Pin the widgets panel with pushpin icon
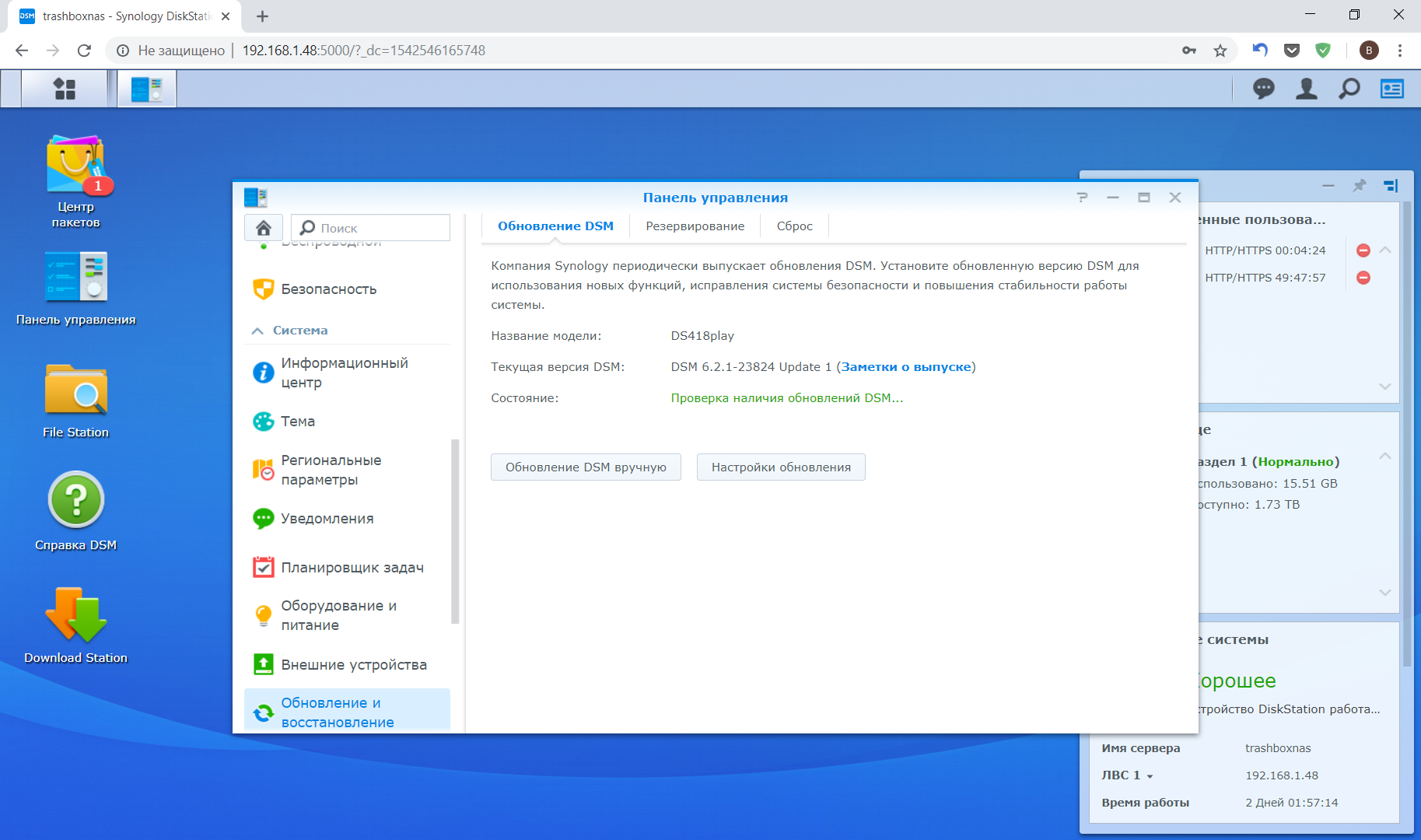Screen dimensions: 1421x840 tap(1359, 185)
